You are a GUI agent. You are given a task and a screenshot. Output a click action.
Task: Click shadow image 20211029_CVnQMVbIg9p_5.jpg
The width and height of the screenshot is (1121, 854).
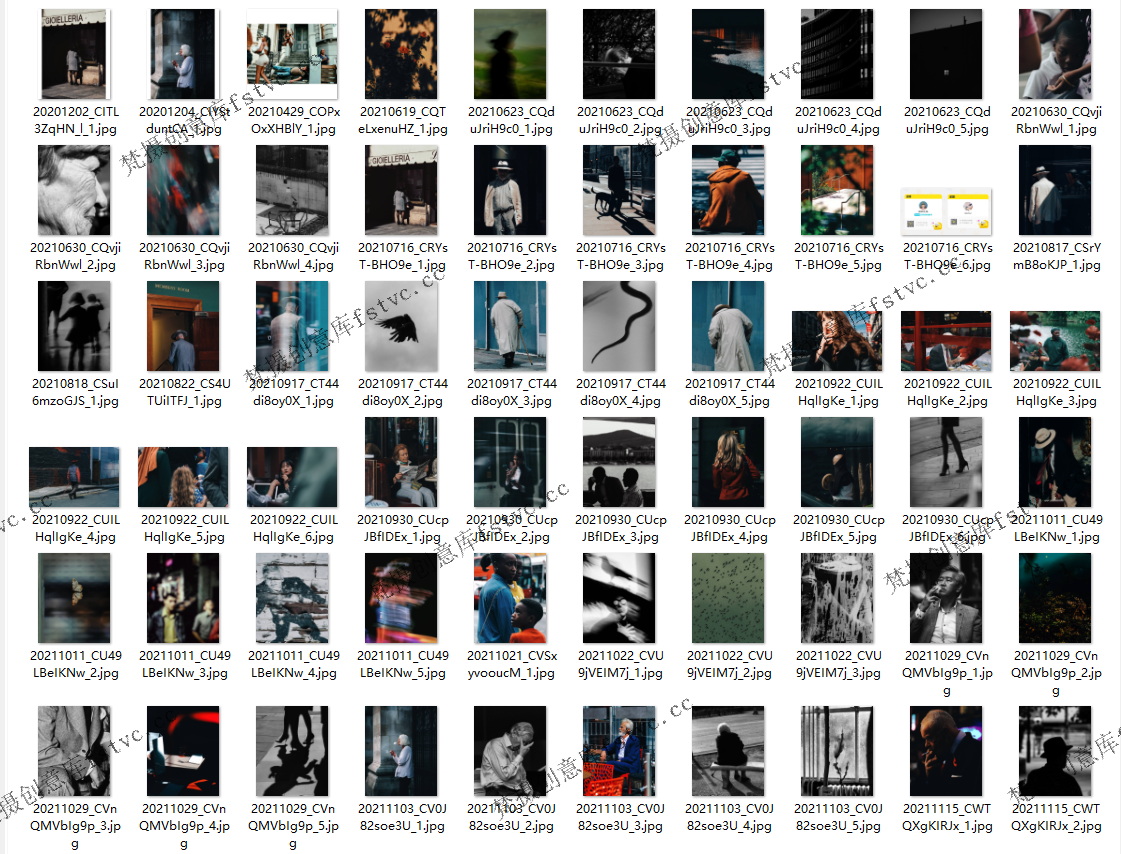point(292,751)
